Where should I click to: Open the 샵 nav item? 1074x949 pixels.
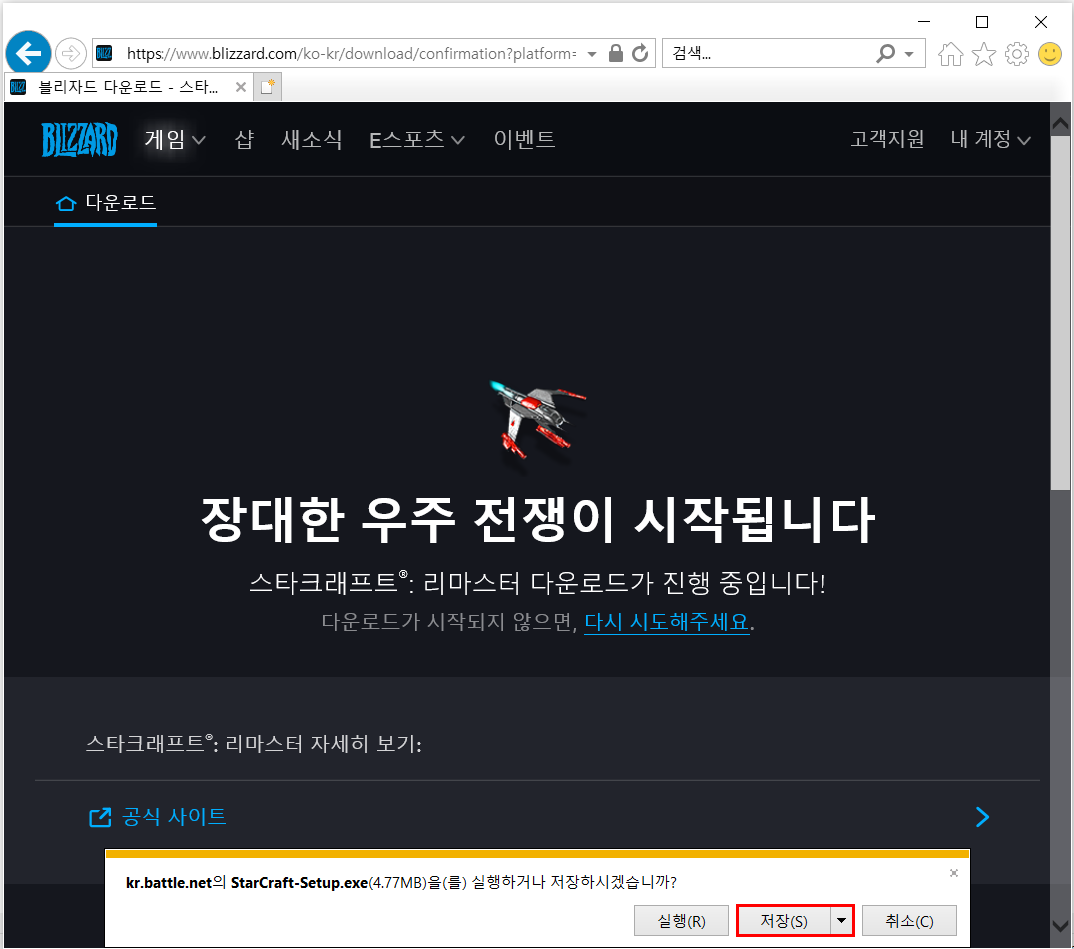click(245, 140)
